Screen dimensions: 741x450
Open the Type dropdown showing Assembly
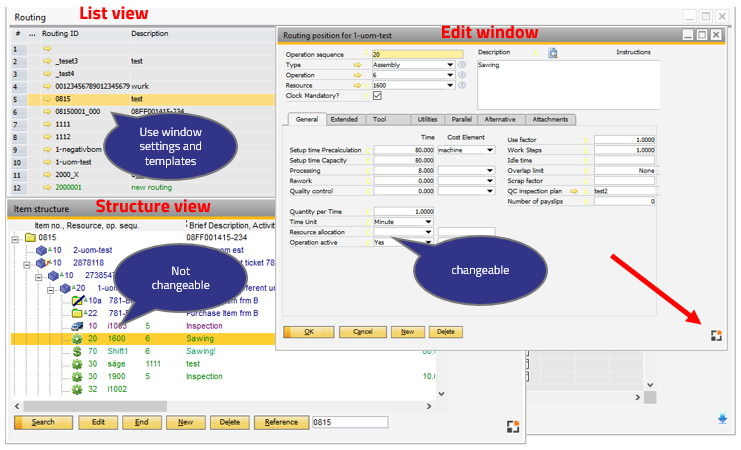click(450, 64)
